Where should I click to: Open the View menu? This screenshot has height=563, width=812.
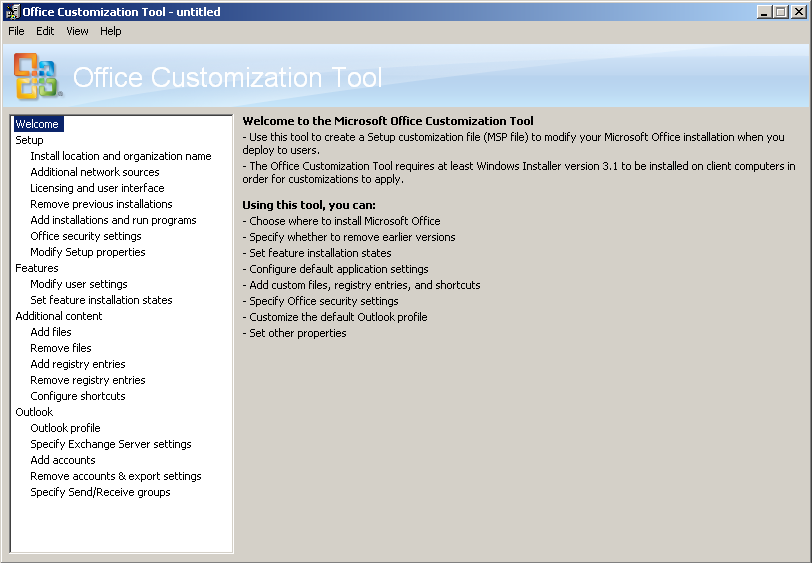click(x=77, y=31)
